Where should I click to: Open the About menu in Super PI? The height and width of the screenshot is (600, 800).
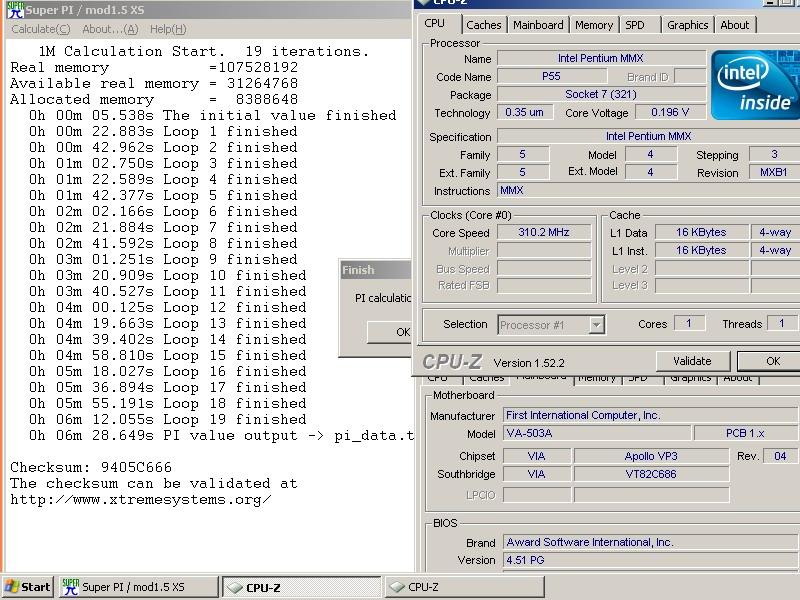click(110, 29)
